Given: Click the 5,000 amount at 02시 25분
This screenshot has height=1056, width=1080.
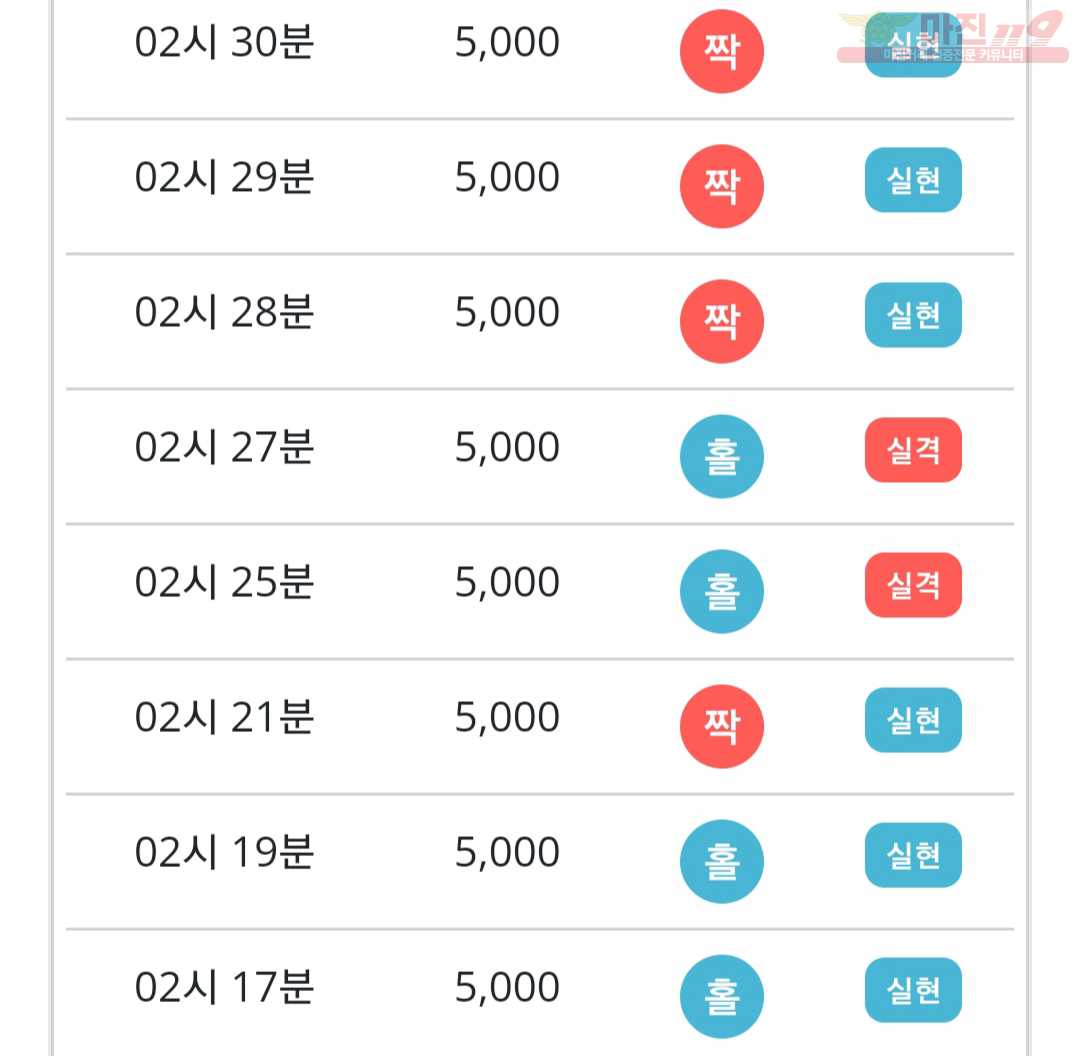Looking at the screenshot, I should pyautogui.click(x=507, y=583).
